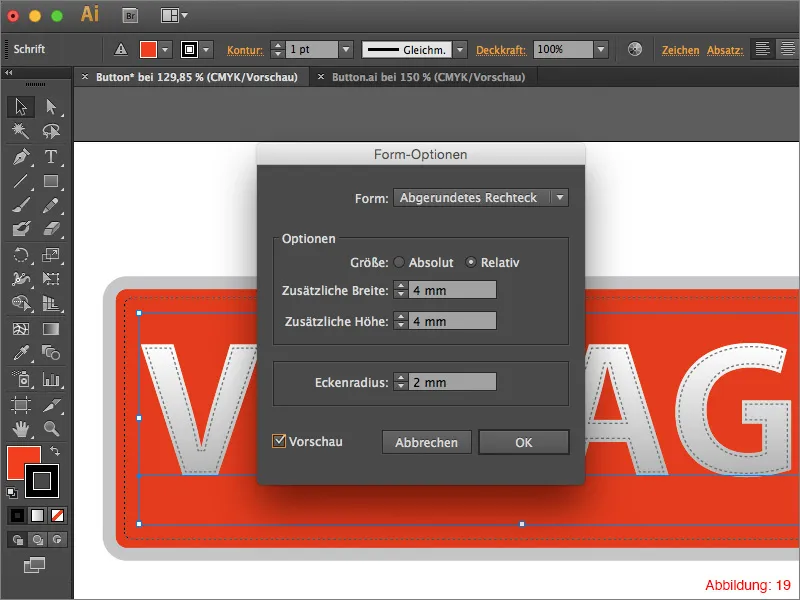Select the Symbol Sprayer tool
800x600 pixels.
pyautogui.click(x=21, y=379)
